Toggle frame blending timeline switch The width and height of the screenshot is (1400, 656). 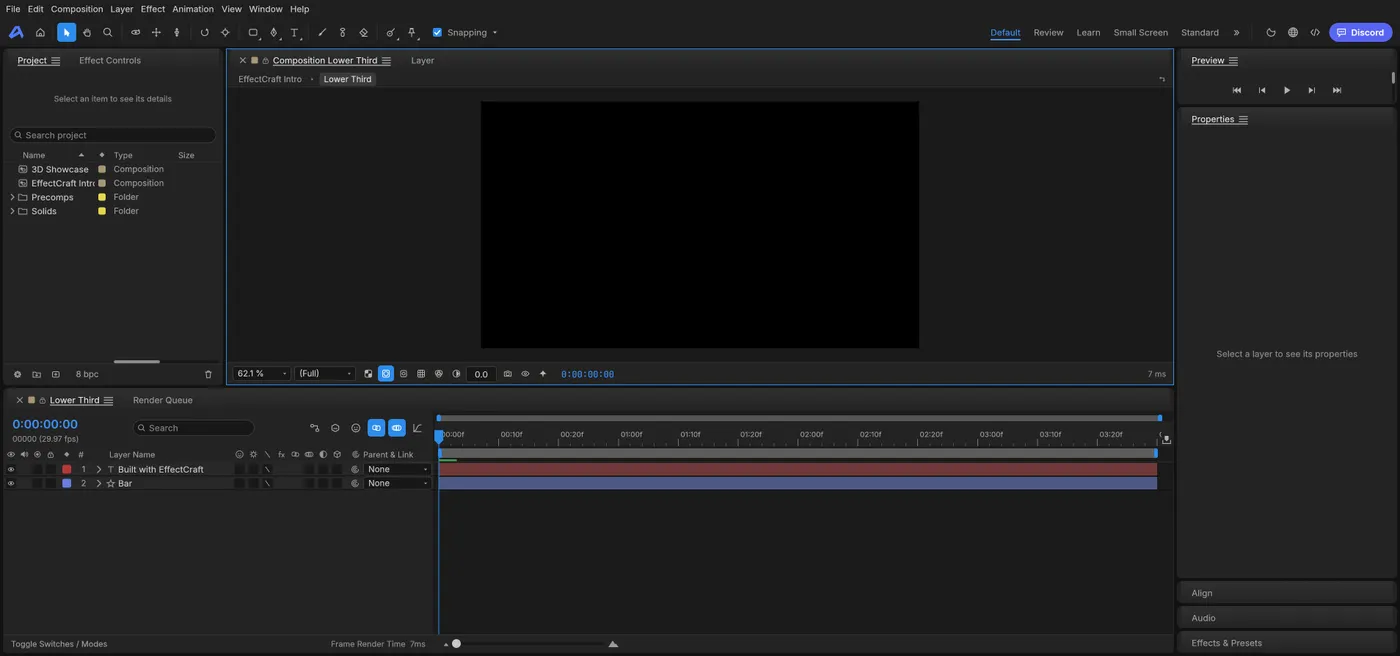(x=376, y=428)
